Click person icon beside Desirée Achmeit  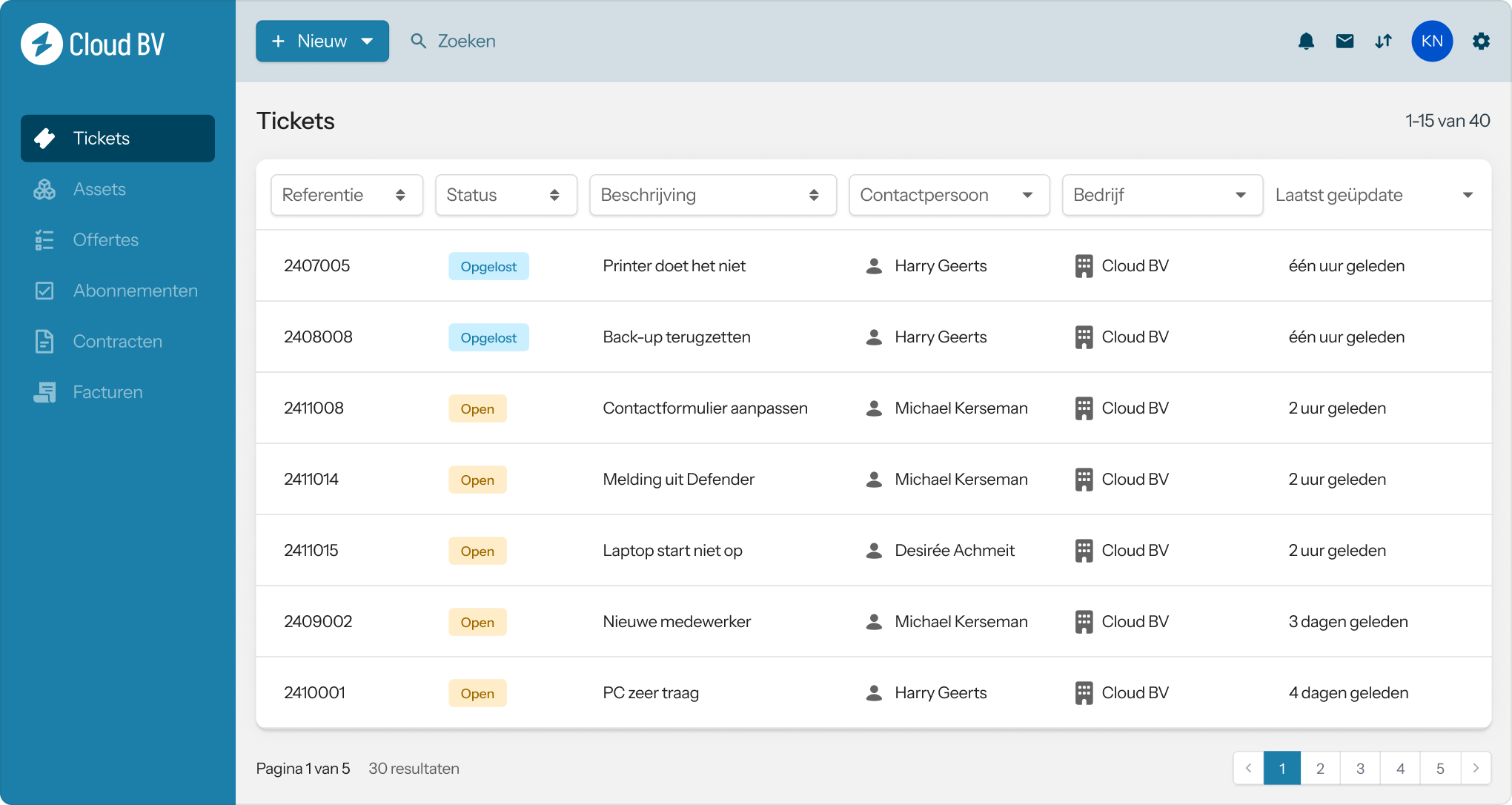pyautogui.click(x=874, y=551)
